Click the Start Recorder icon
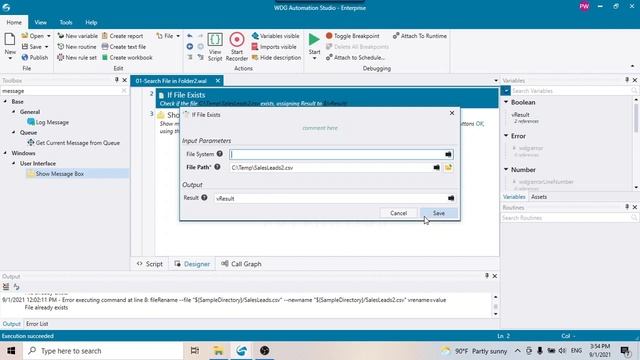The image size is (640, 360). 237,40
